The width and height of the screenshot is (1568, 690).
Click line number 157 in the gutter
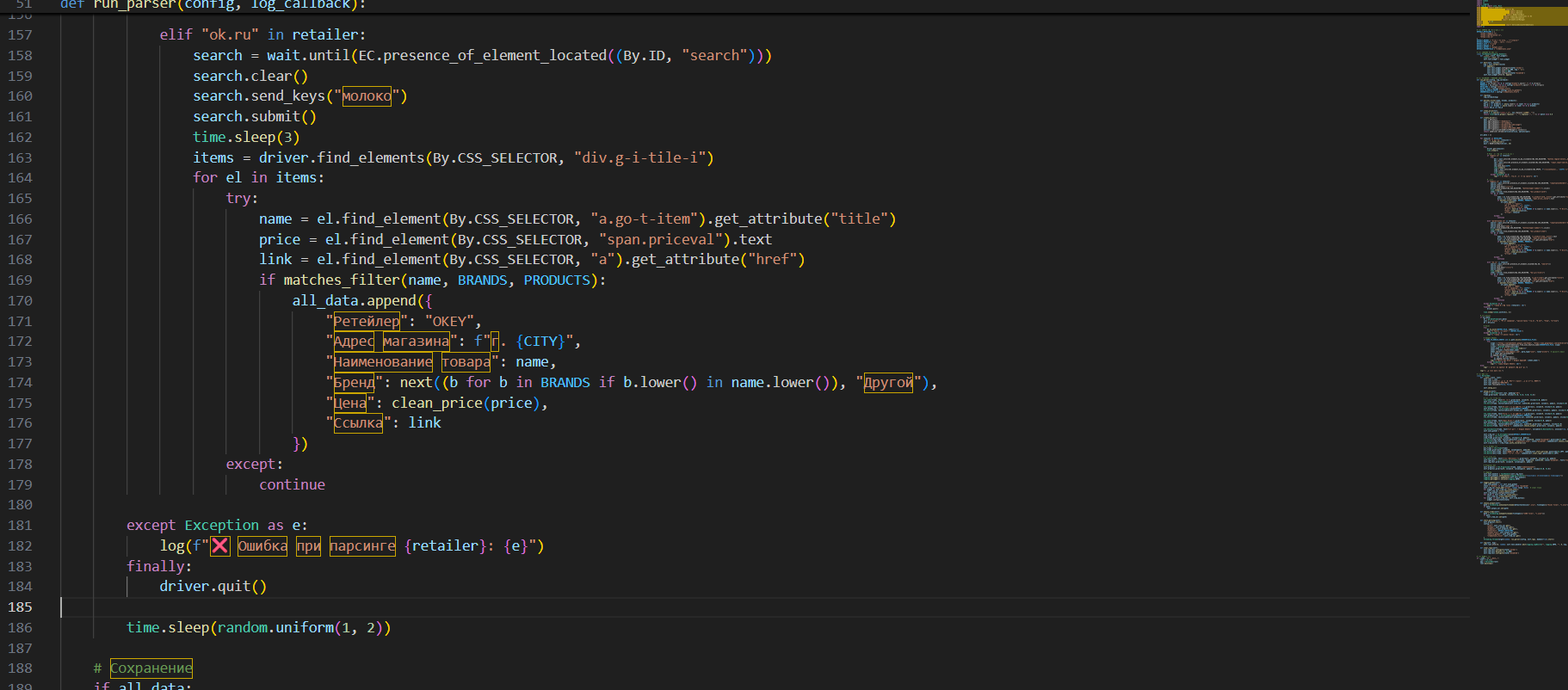pos(20,34)
